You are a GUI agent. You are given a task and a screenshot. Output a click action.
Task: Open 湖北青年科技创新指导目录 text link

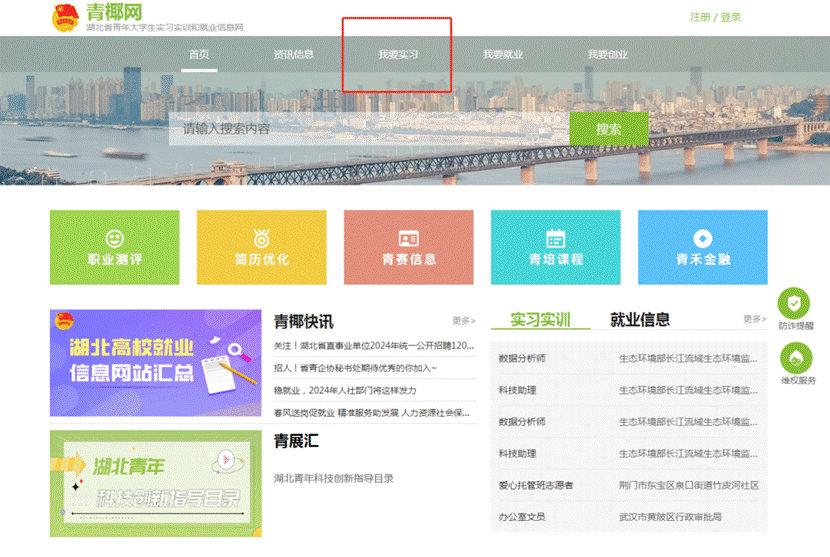click(x=333, y=478)
